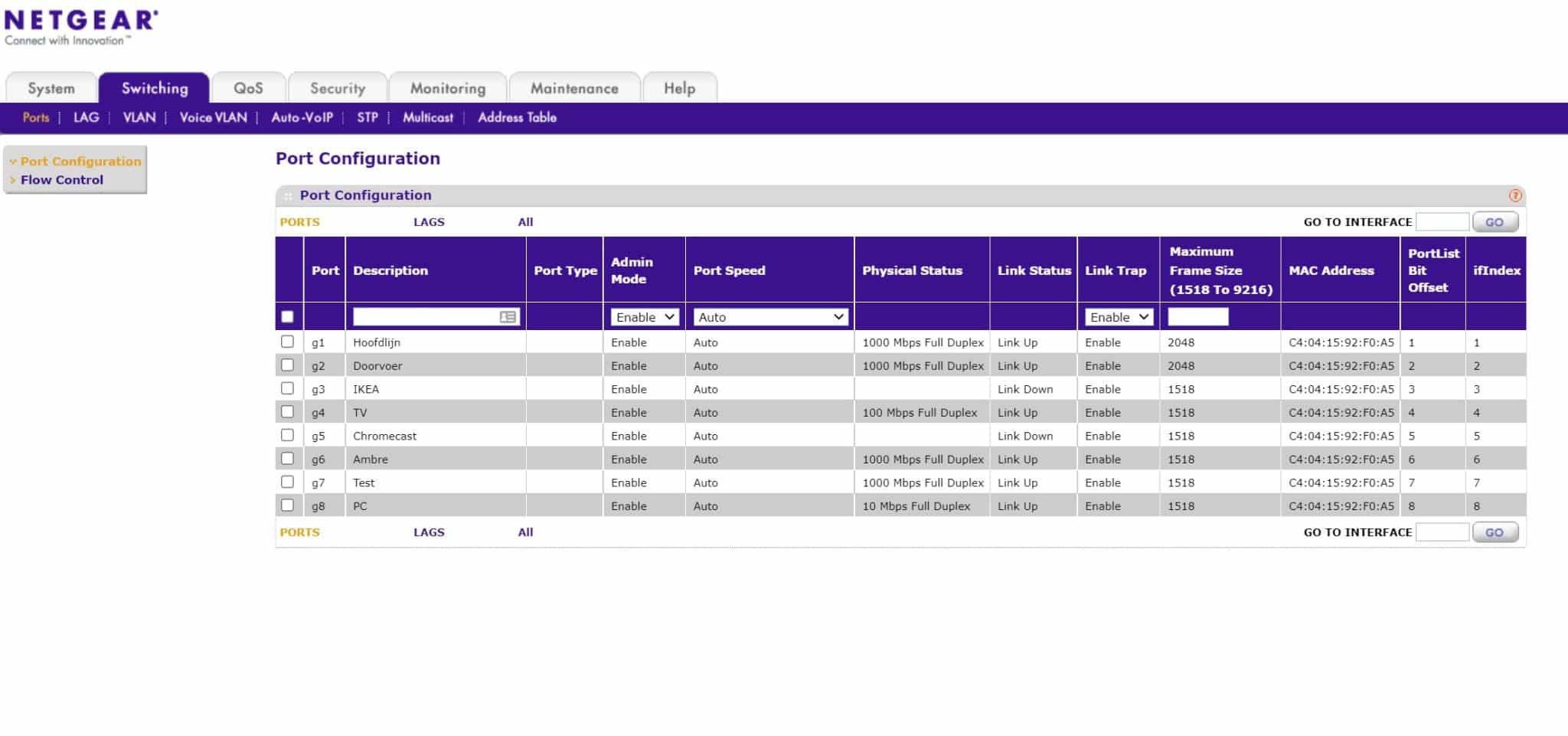Viewport: 1568px width, 736px height.
Task: Click the Port Configuration panel grip icon
Action: 288,196
